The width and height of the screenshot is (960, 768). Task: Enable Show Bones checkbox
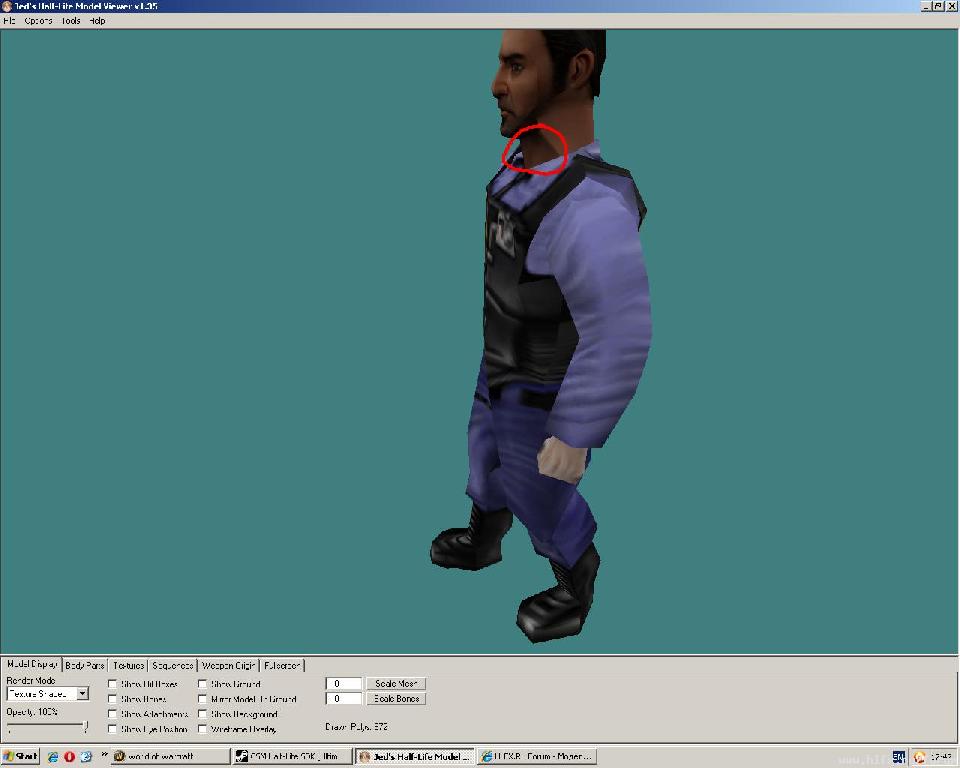[x=112, y=699]
